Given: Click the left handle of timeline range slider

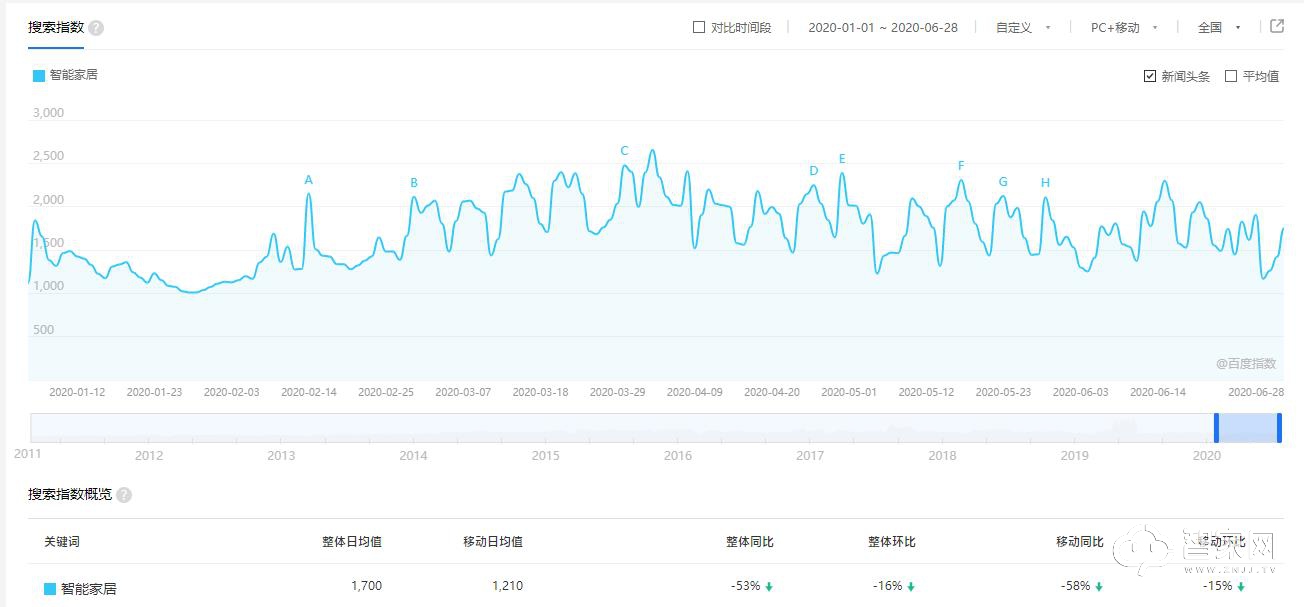Looking at the screenshot, I should [x=1217, y=428].
